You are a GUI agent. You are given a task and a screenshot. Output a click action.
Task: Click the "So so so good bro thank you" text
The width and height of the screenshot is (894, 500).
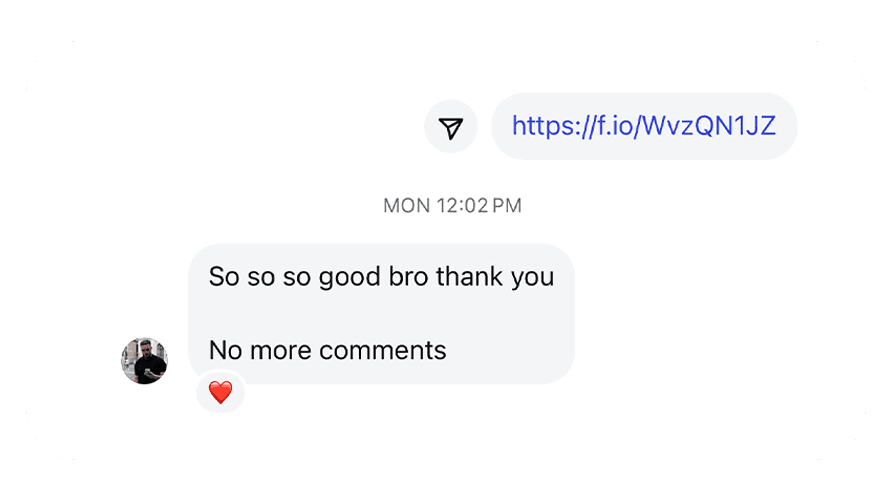coord(381,277)
